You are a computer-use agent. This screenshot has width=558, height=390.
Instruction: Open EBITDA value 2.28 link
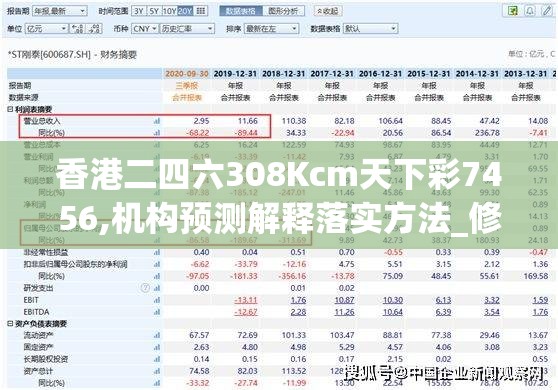[x=298, y=312]
